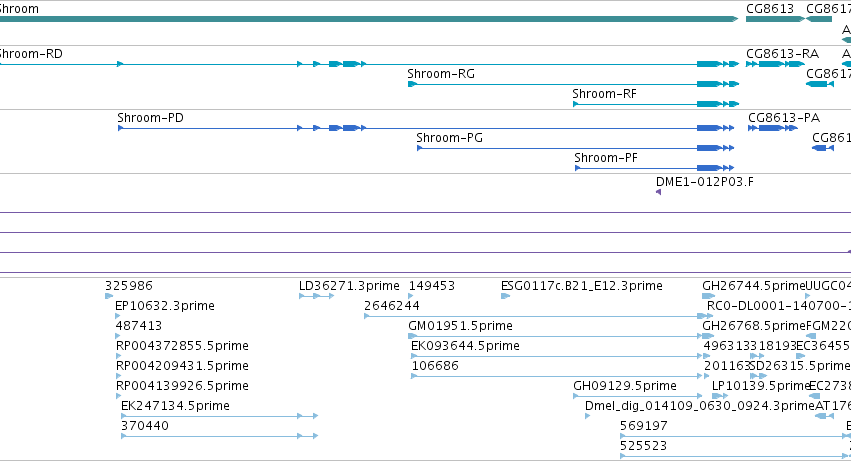The width and height of the screenshot is (851, 461).
Task: Select the CG8613 gene bar
Action: [775, 19]
